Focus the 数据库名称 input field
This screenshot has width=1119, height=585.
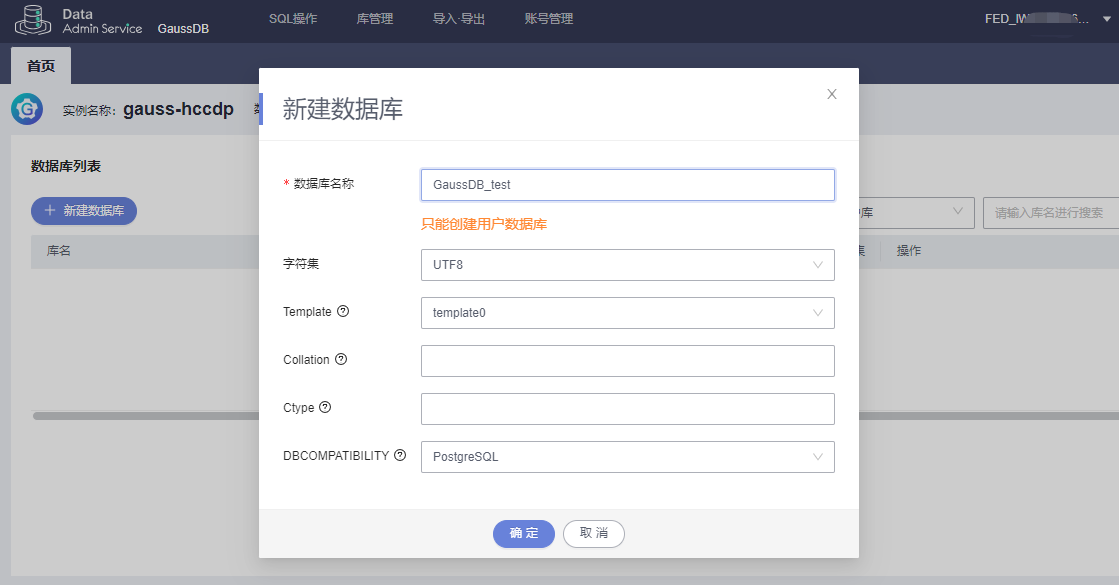(627, 185)
